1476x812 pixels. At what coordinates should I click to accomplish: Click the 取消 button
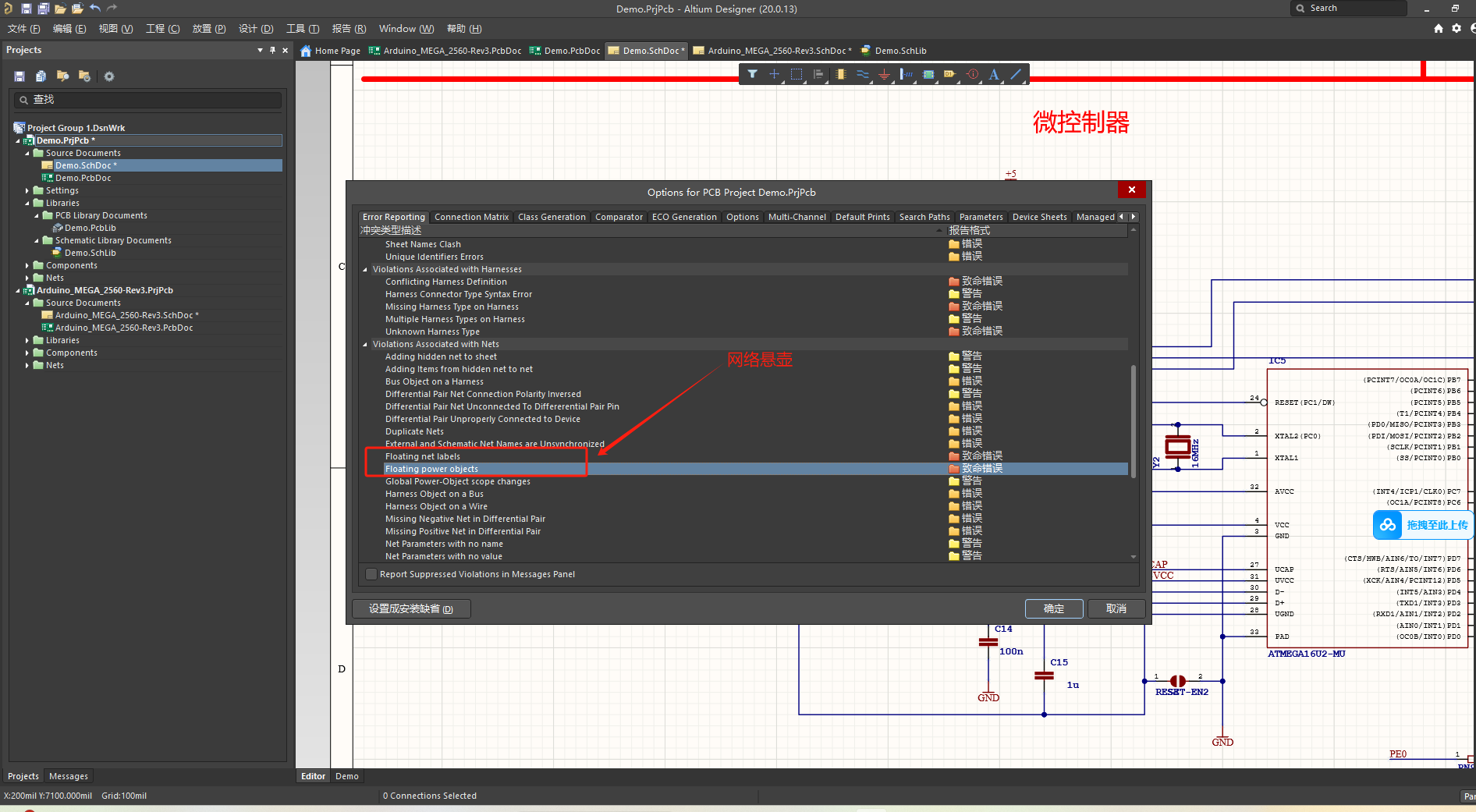click(1116, 608)
